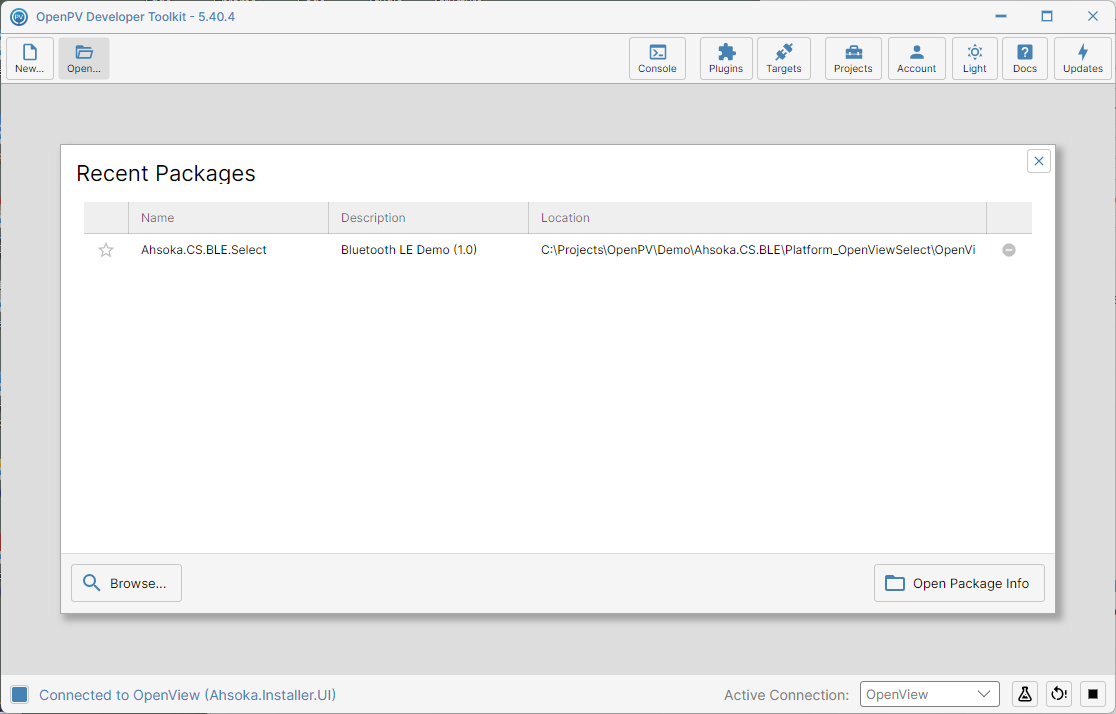Sort by the Name column header
The width and height of the screenshot is (1116, 714).
click(x=228, y=218)
